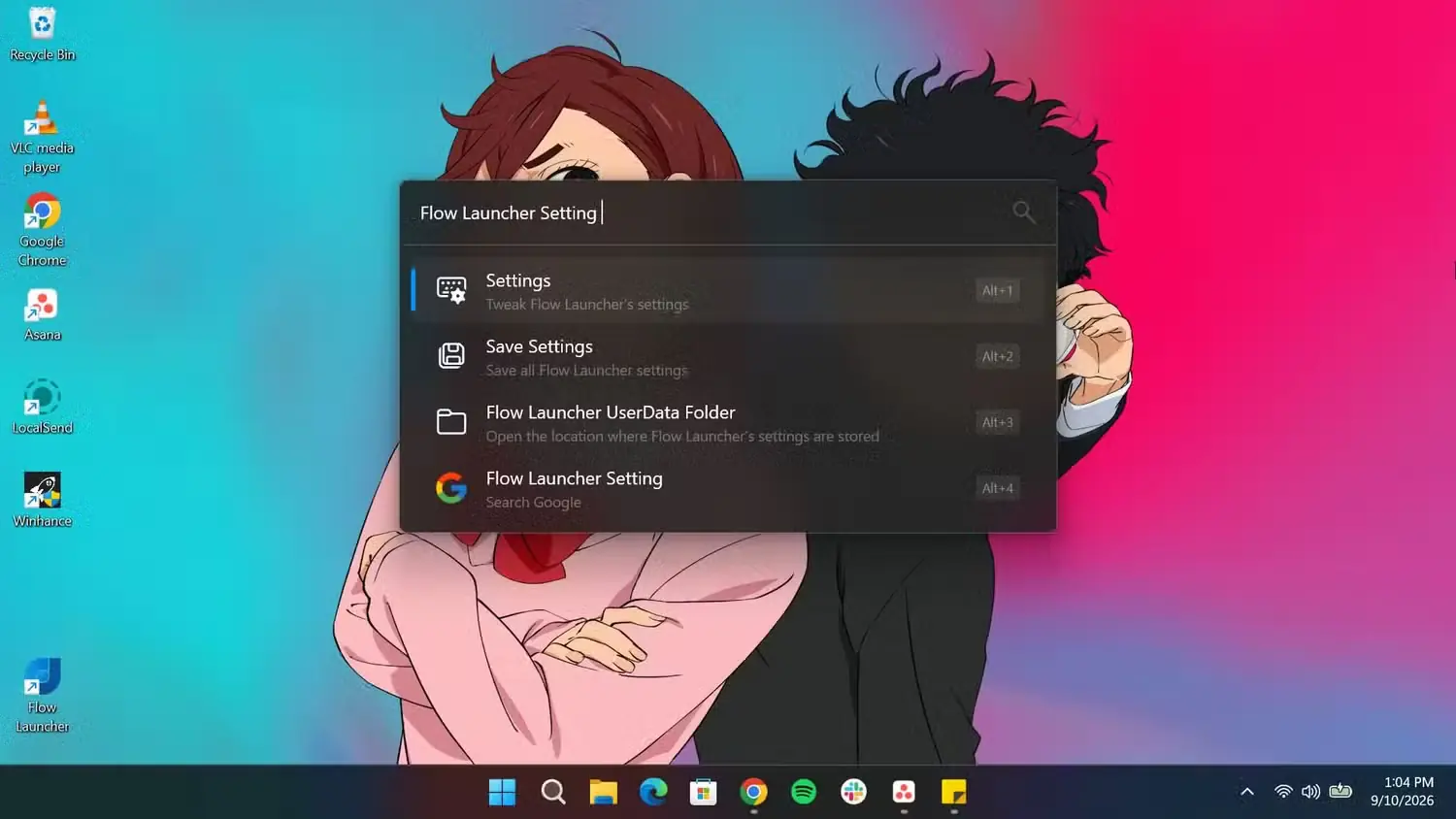Select the Save Settings result
Screen dimensions: 1456x819
pos(728,356)
